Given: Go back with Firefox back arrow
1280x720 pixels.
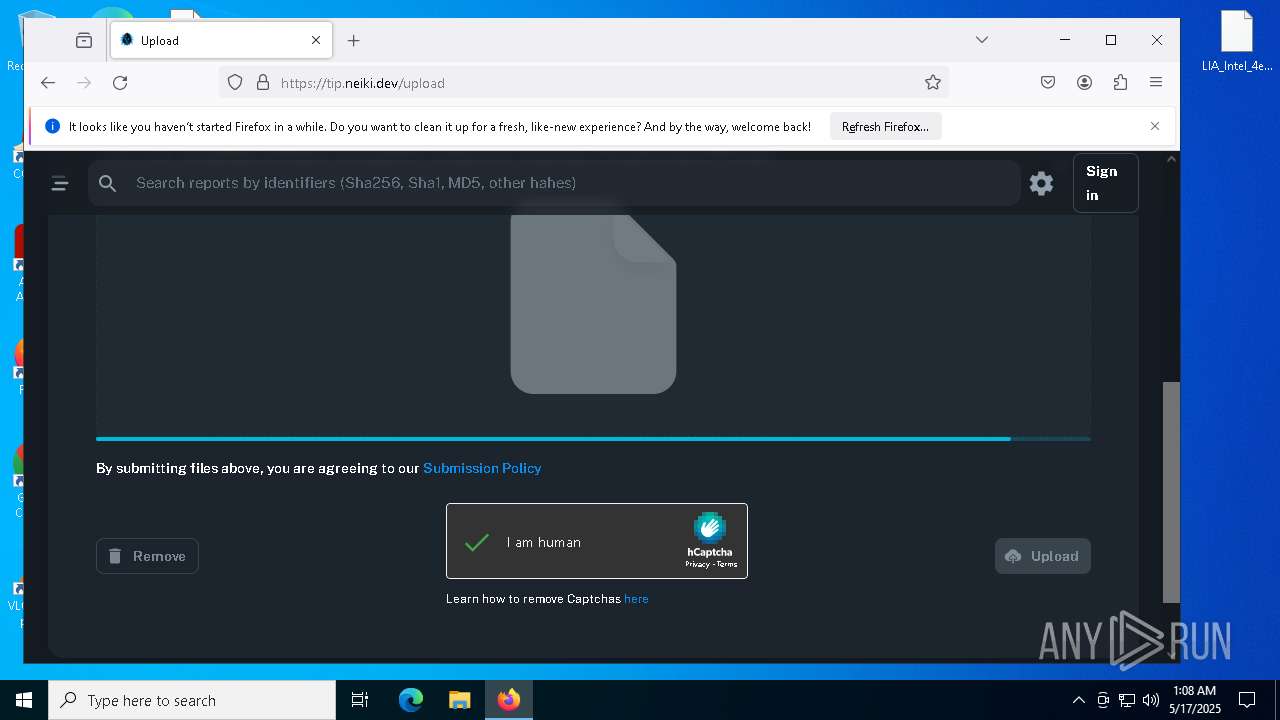Looking at the screenshot, I should 48,83.
